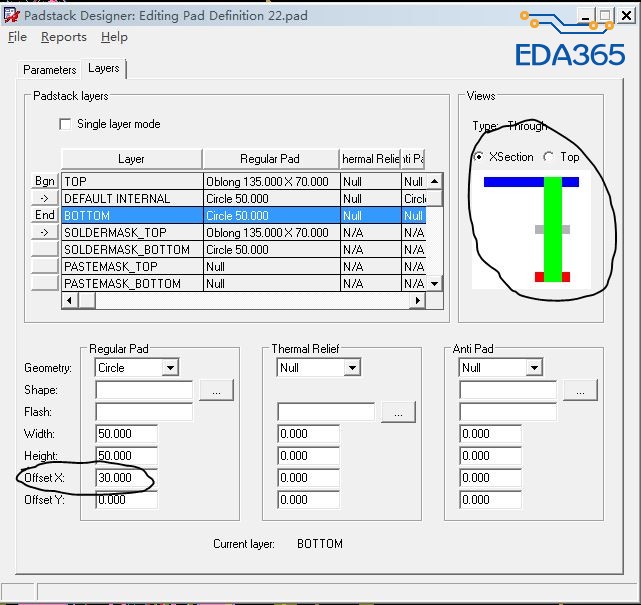Minimize the Padstack Designer window
The width and height of the screenshot is (641, 605).
tap(585, 16)
